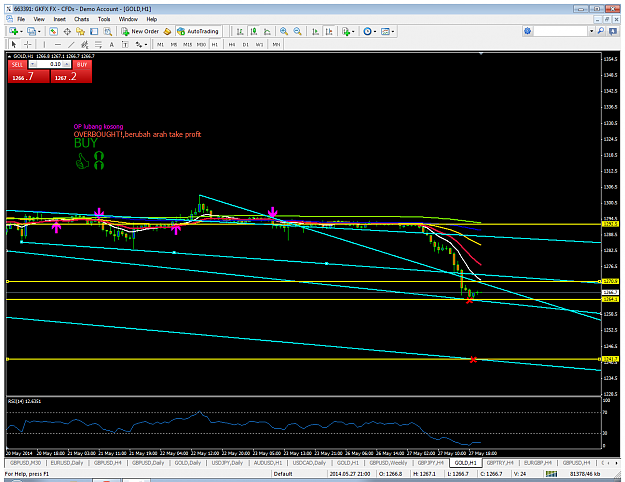Toggle the AutoTrading button

tap(198, 31)
